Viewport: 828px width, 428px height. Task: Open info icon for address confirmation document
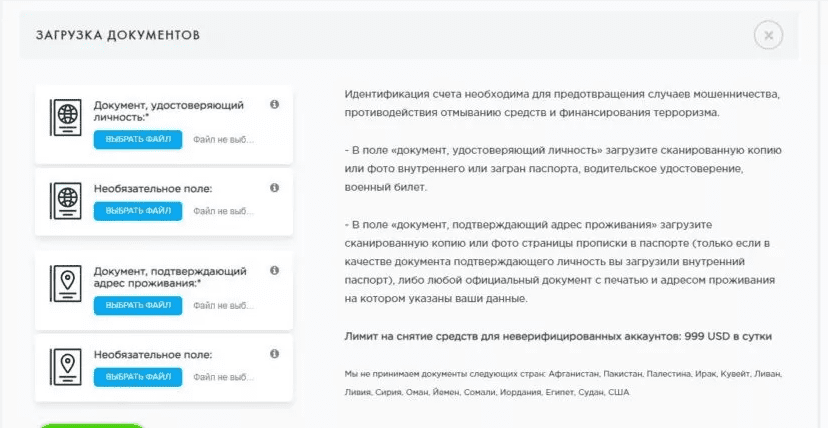[274, 270]
